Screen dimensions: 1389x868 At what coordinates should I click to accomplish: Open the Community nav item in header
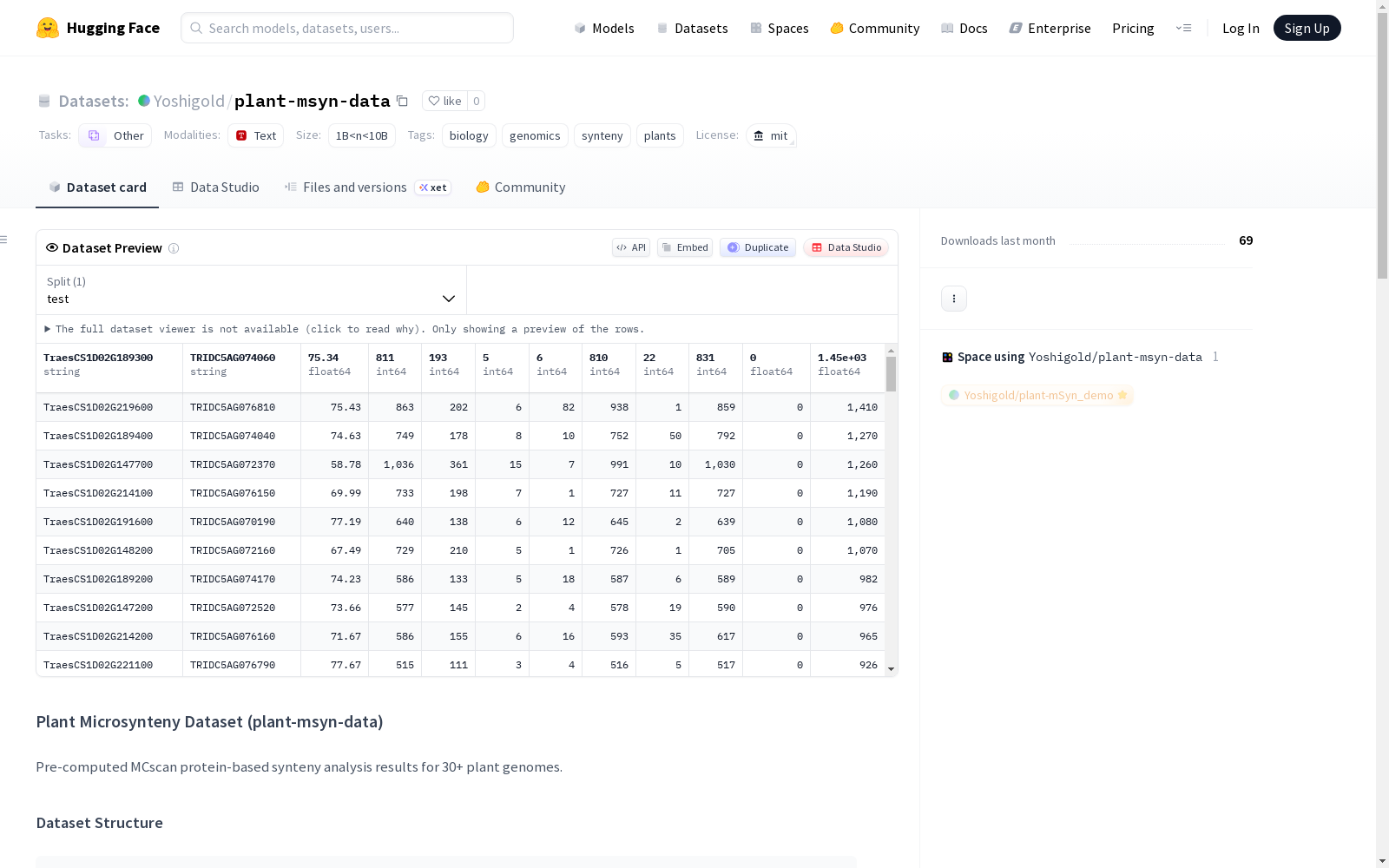(875, 28)
